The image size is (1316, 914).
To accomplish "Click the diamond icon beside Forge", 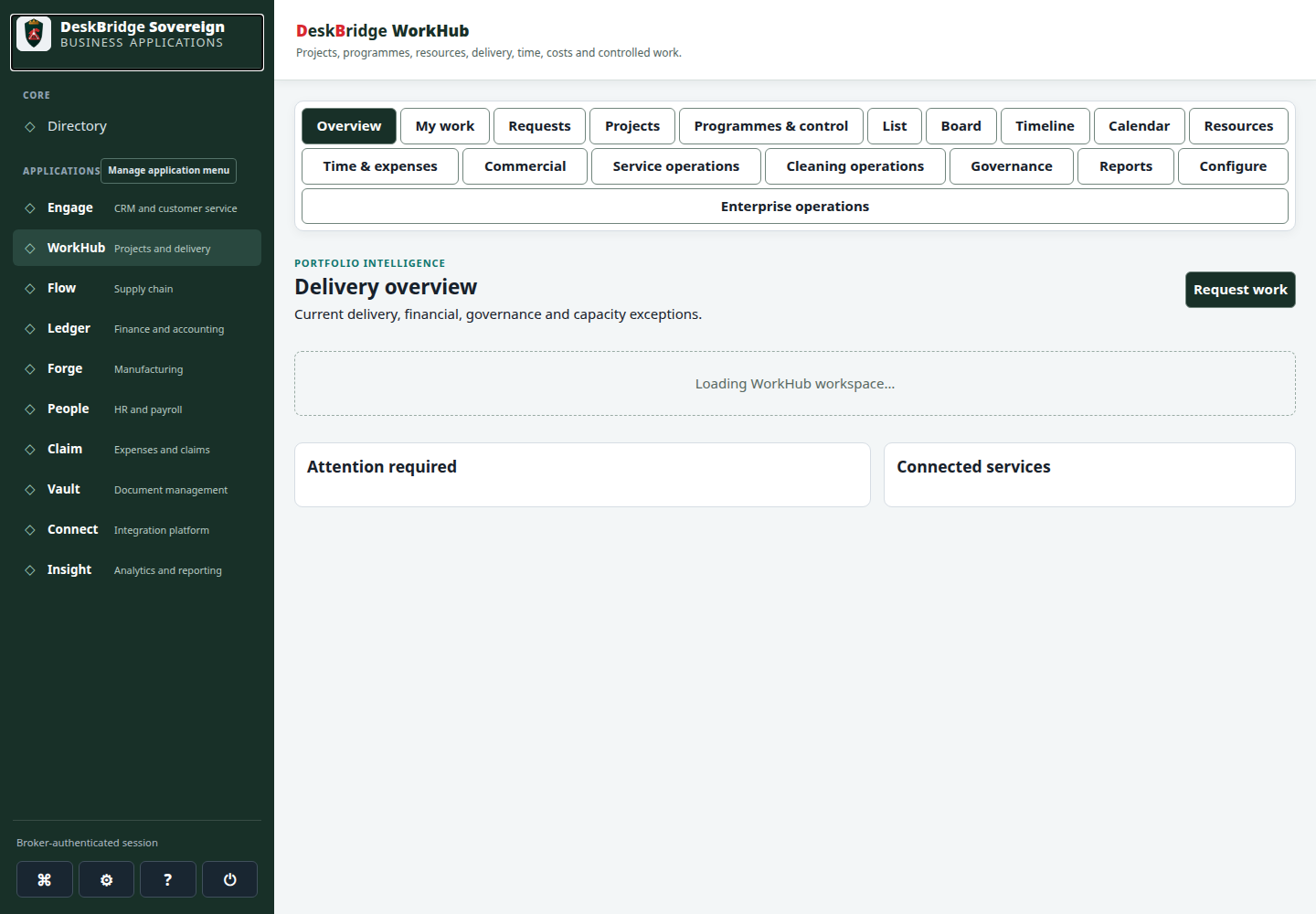I will click(30, 369).
